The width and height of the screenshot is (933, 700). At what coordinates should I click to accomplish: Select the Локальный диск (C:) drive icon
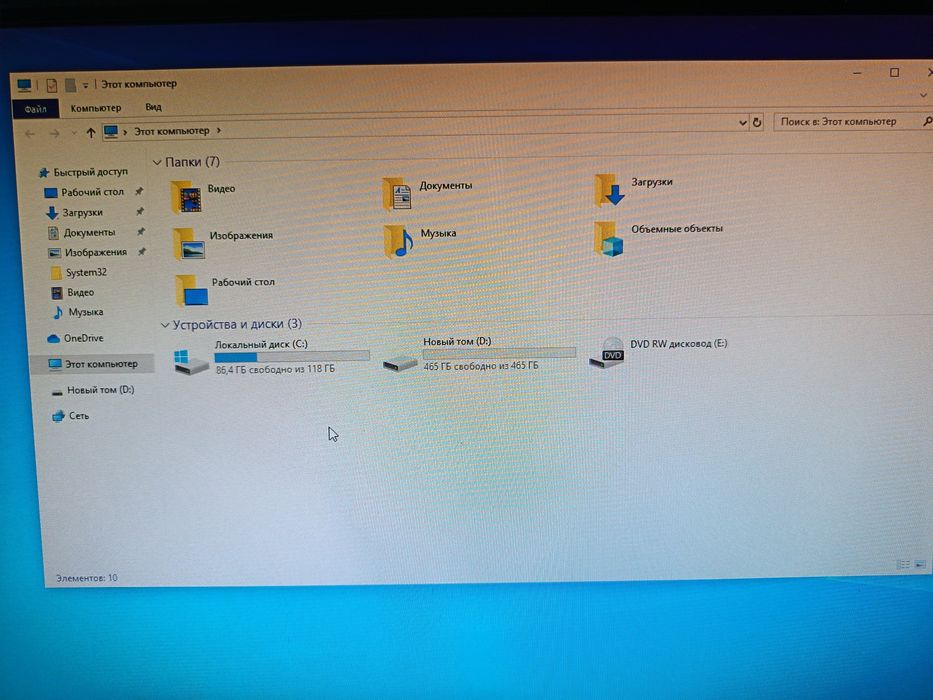pos(191,361)
